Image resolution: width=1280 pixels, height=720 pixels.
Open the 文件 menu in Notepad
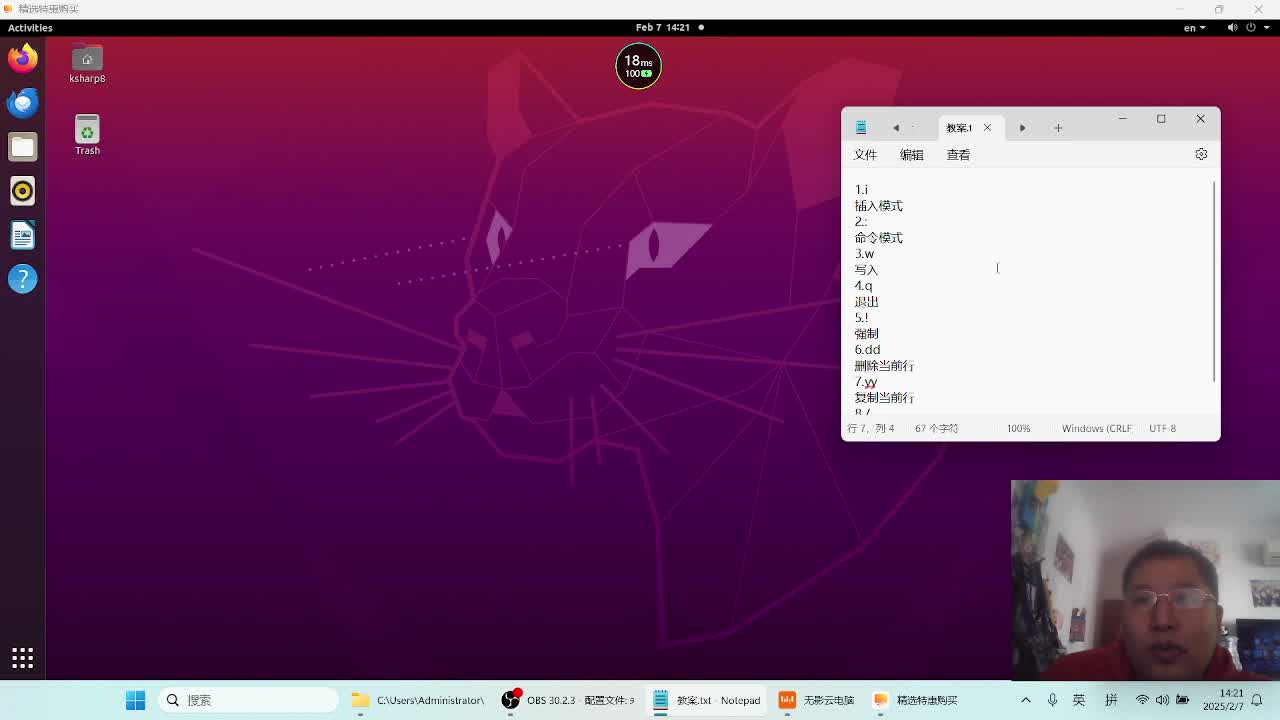[865, 155]
